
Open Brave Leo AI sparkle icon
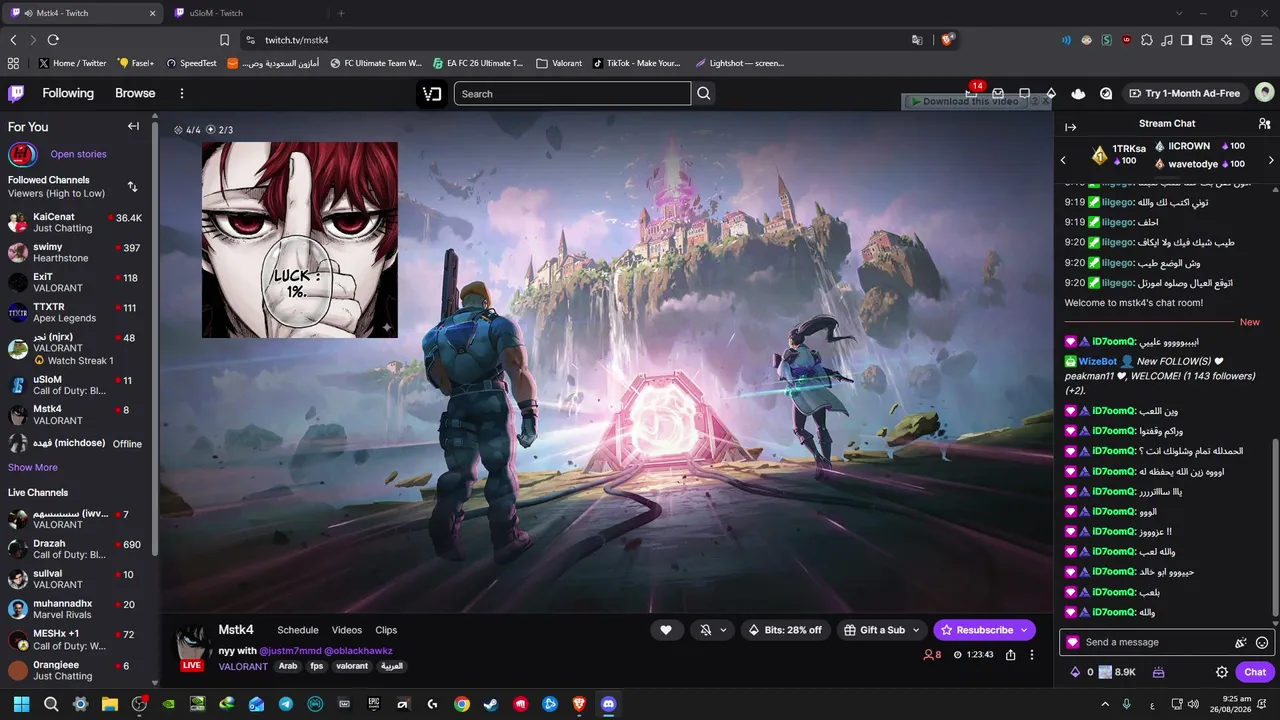click(1226, 40)
